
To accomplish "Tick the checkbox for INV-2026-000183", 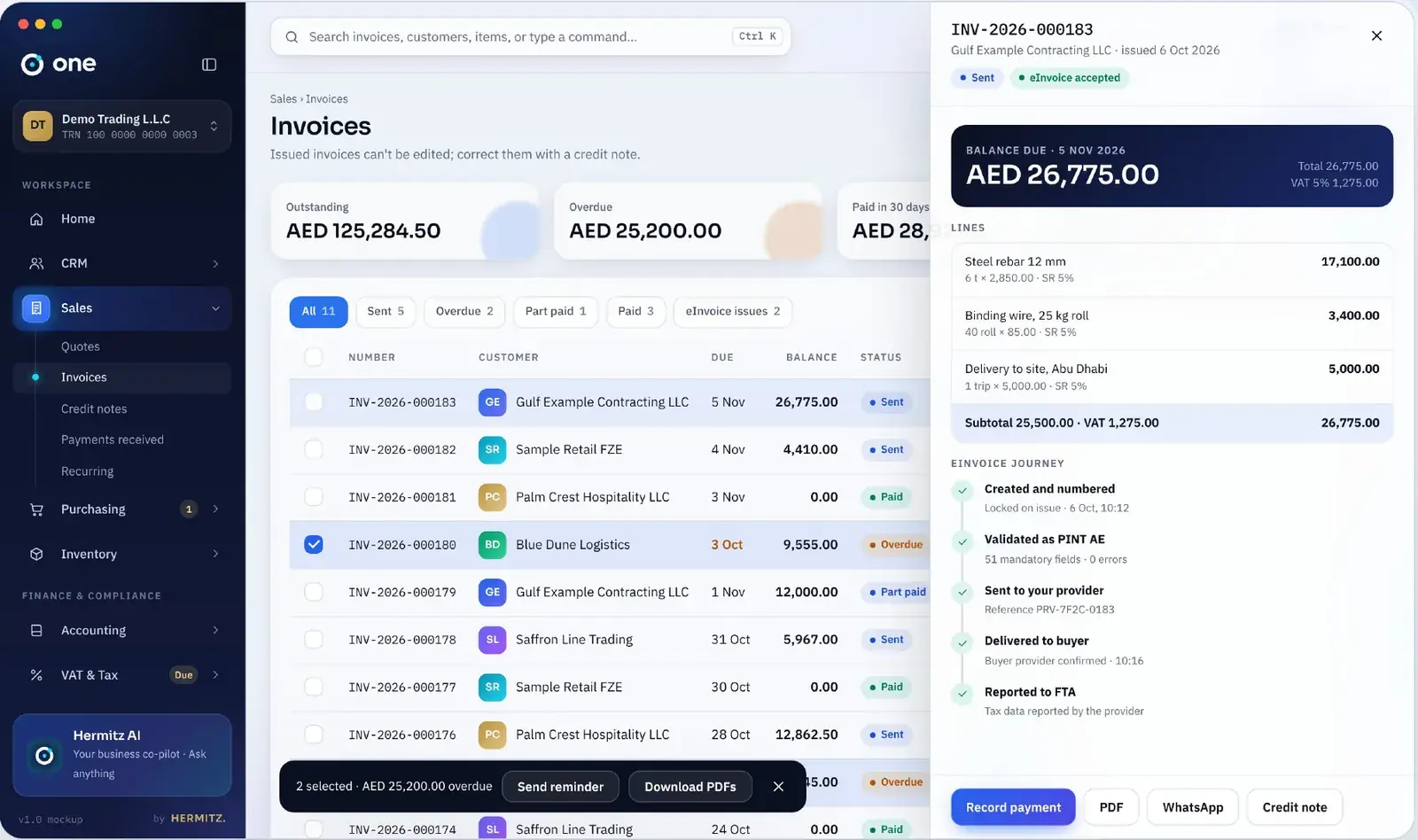I will coord(314,402).
